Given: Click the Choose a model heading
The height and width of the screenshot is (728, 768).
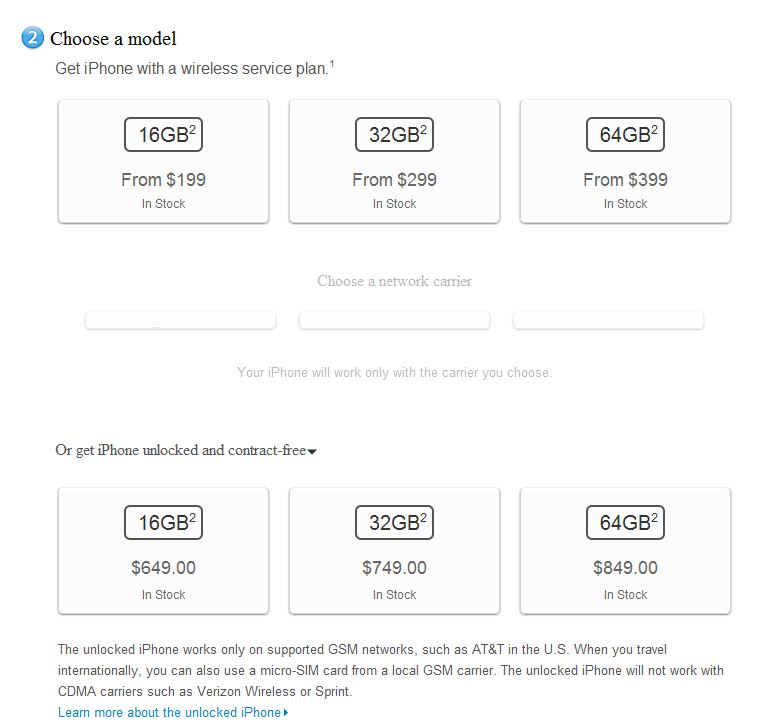Looking at the screenshot, I should pyautogui.click(x=113, y=39).
